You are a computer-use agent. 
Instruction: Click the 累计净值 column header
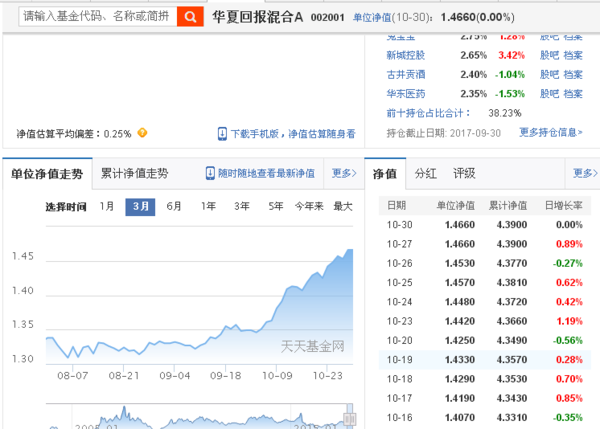(508, 206)
